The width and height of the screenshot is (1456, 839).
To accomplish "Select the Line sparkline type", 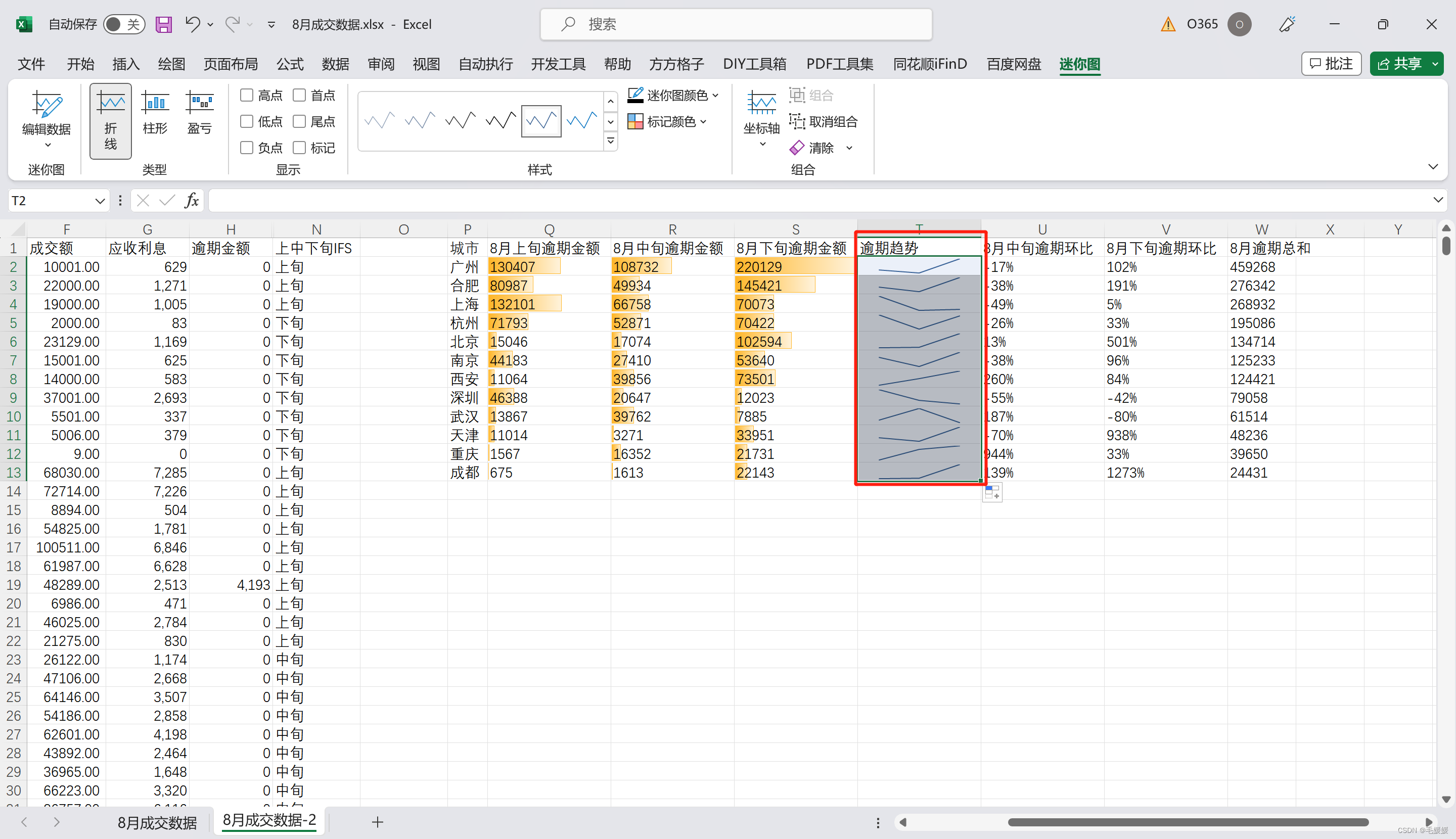I will coord(110,121).
